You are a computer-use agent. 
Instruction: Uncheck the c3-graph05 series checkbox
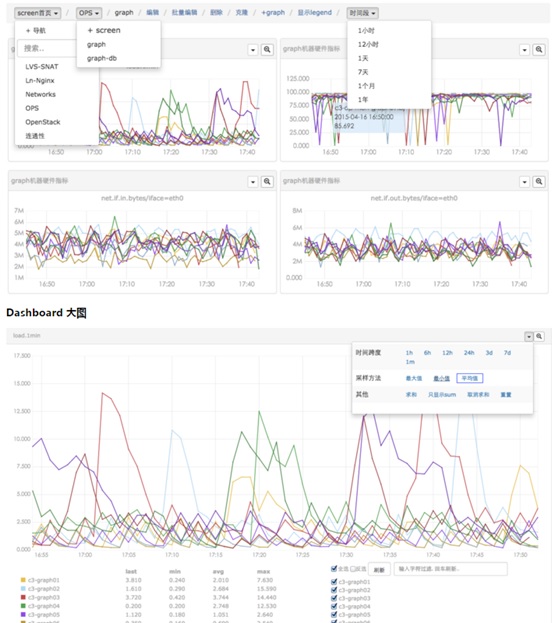click(334, 615)
